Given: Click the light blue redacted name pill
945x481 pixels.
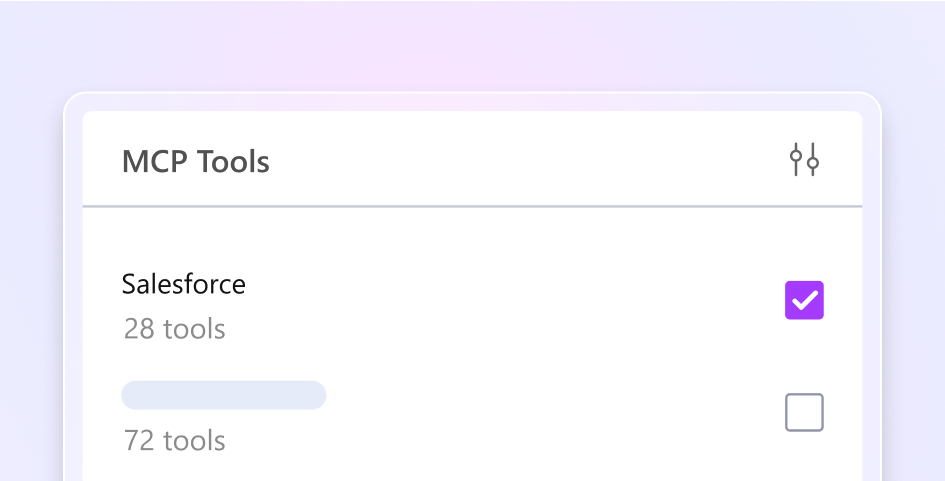Looking at the screenshot, I should 223,395.
